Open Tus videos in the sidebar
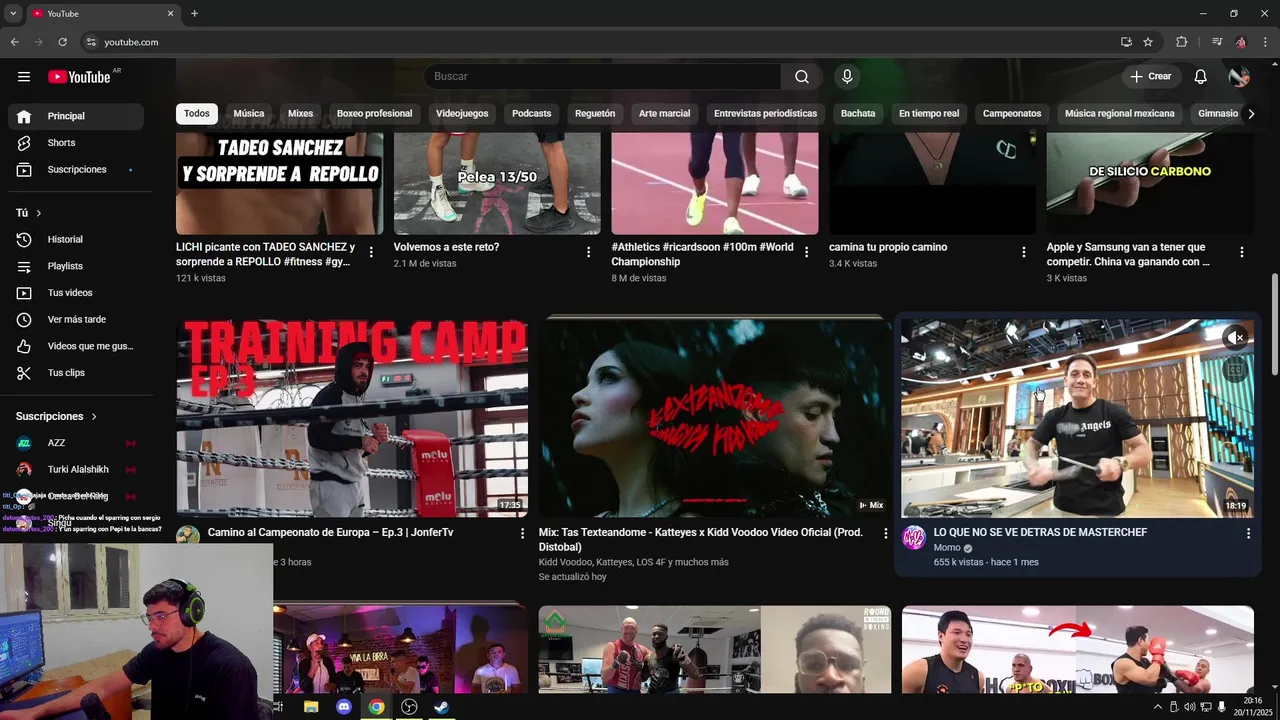1280x720 pixels. tap(76, 293)
